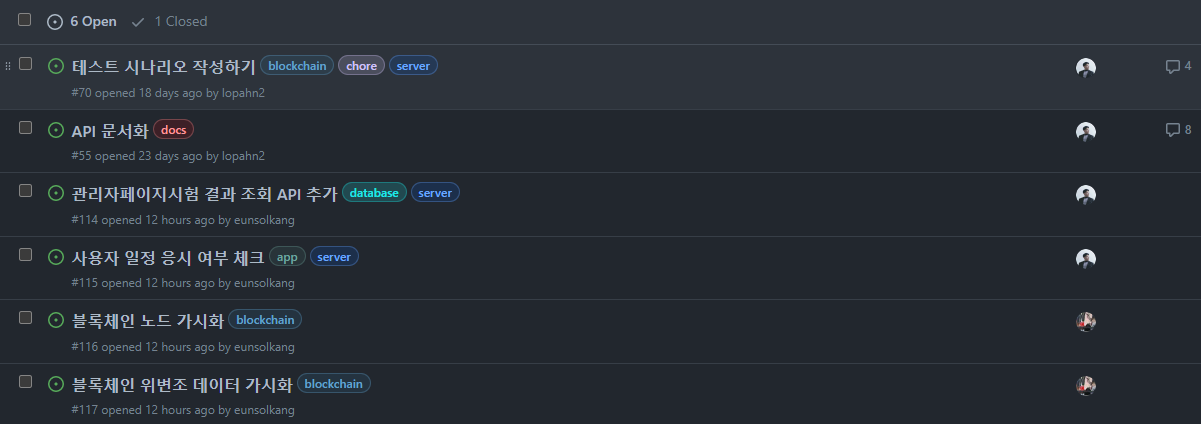Toggle the select-all issues checkbox in the header
The image size is (1201, 424).
point(25,20)
